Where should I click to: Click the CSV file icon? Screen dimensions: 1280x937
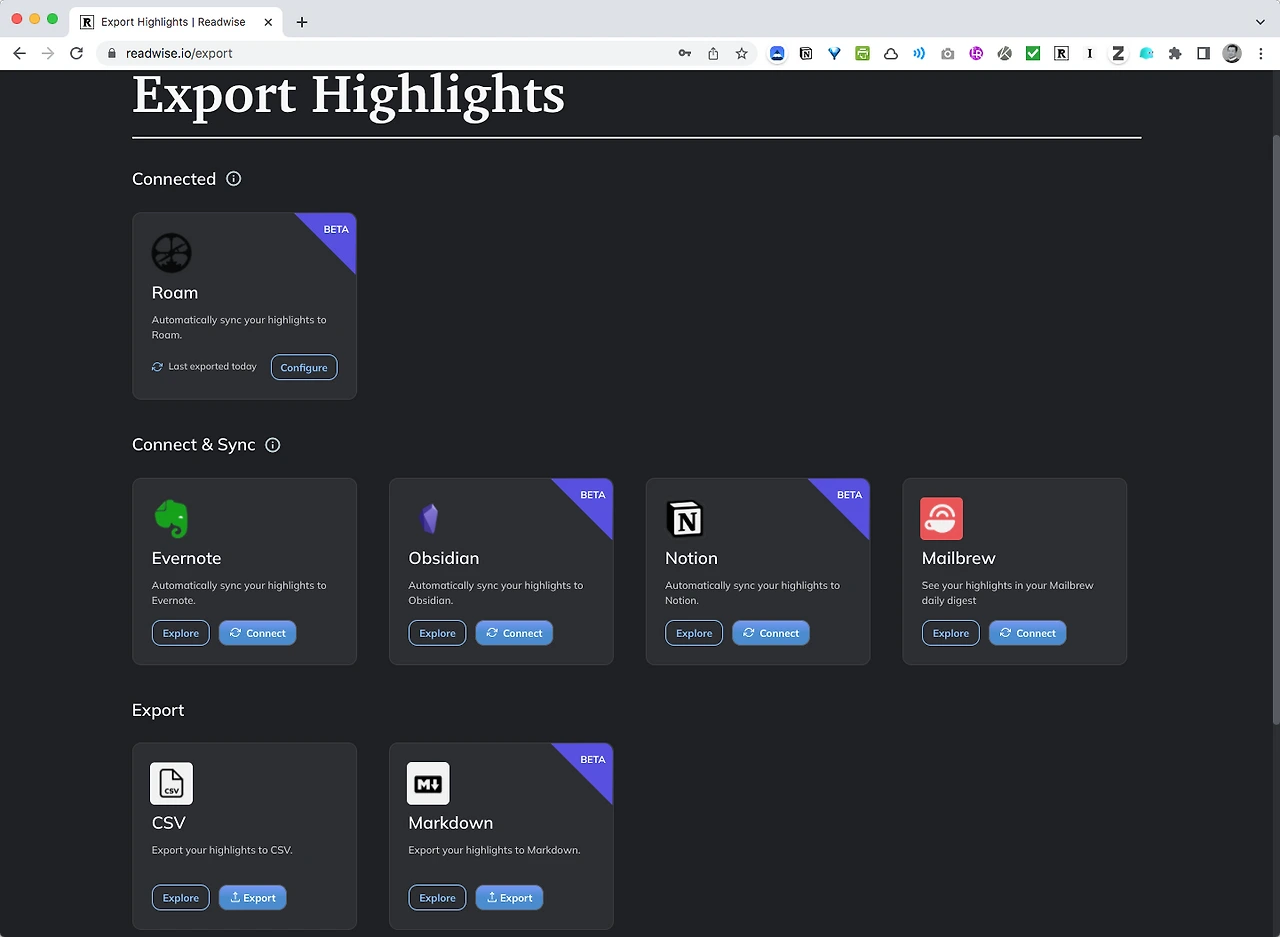point(171,784)
